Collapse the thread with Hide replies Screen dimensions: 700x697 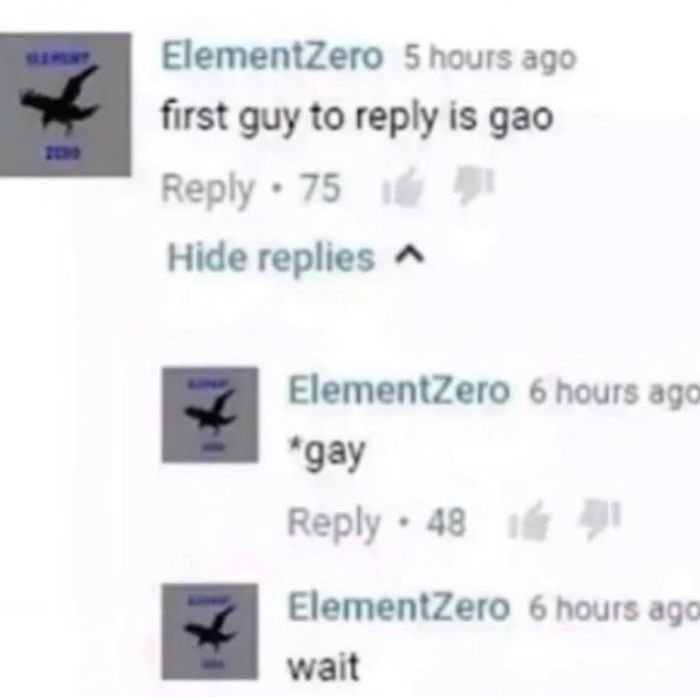click(271, 258)
